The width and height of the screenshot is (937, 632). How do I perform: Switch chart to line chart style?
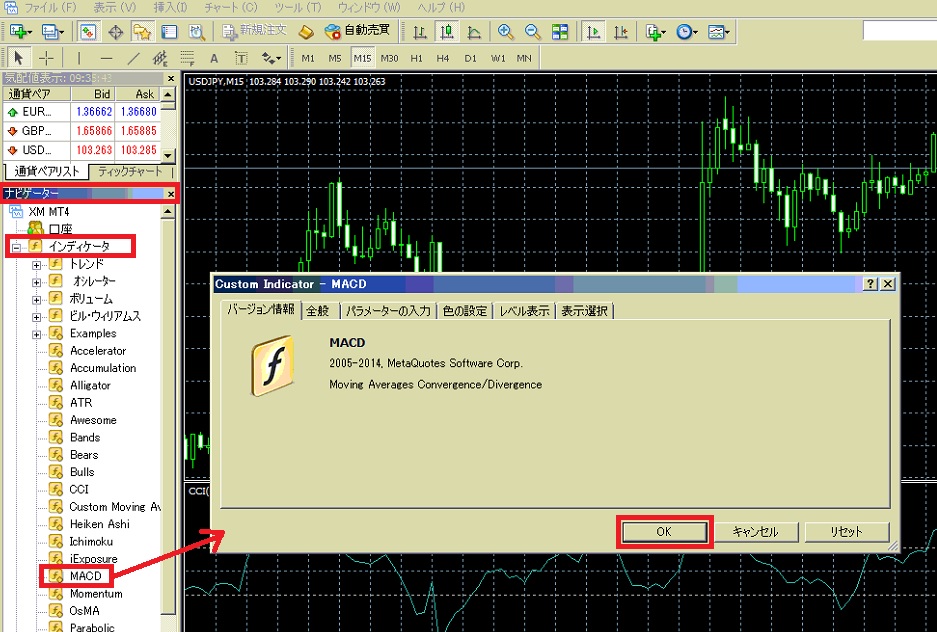point(474,32)
